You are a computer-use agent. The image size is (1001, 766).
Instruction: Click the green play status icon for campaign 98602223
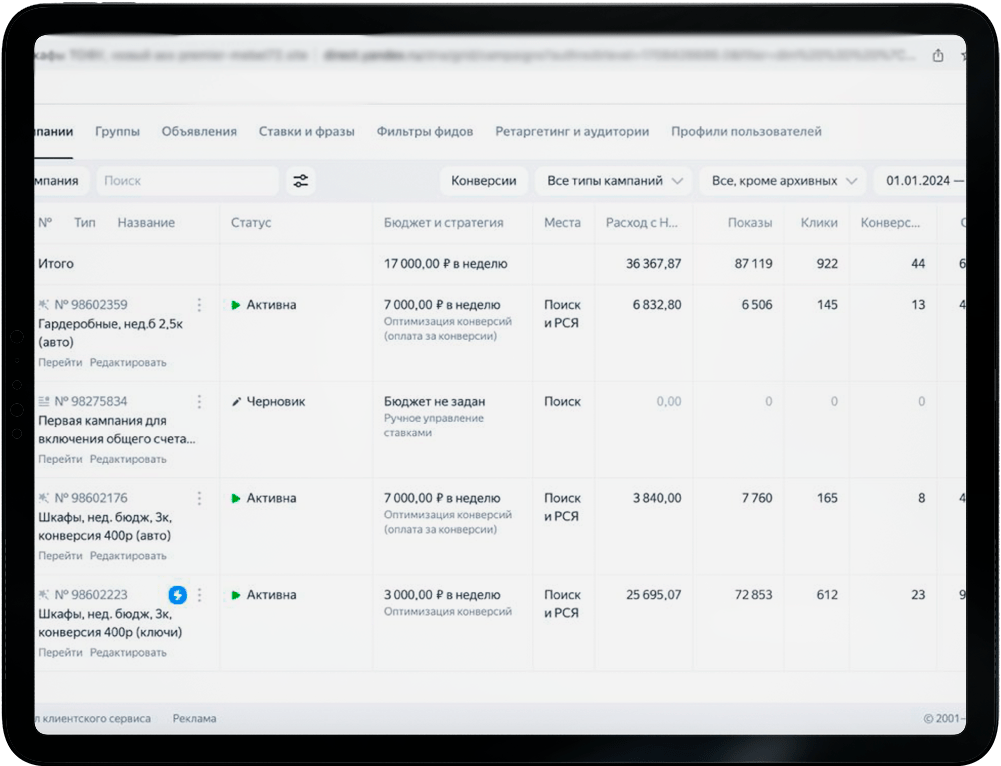coord(236,595)
